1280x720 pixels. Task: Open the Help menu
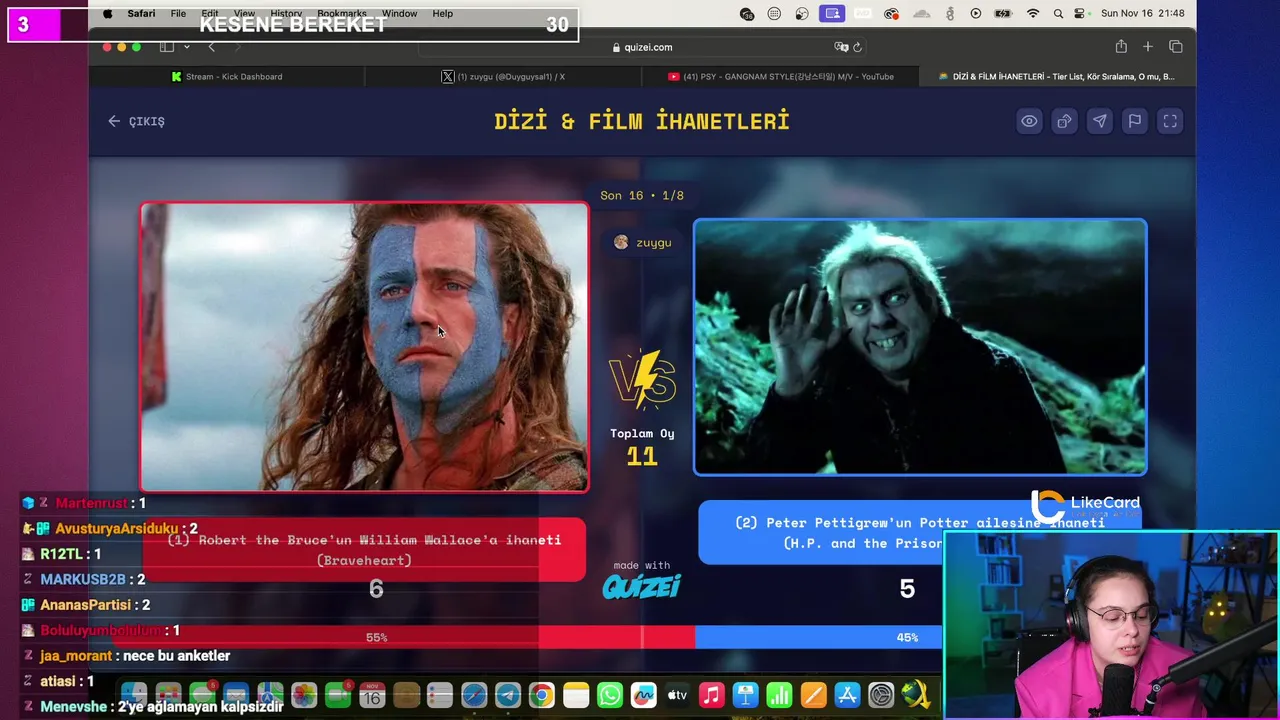[x=442, y=13]
